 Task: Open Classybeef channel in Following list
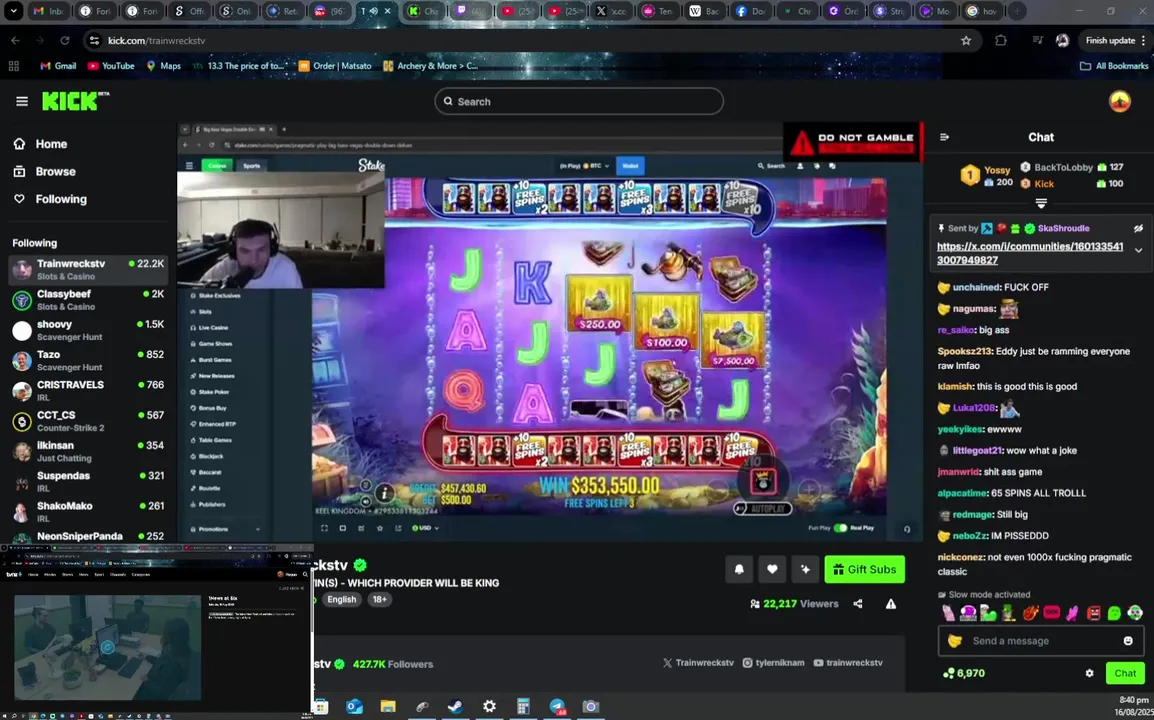[88, 300]
